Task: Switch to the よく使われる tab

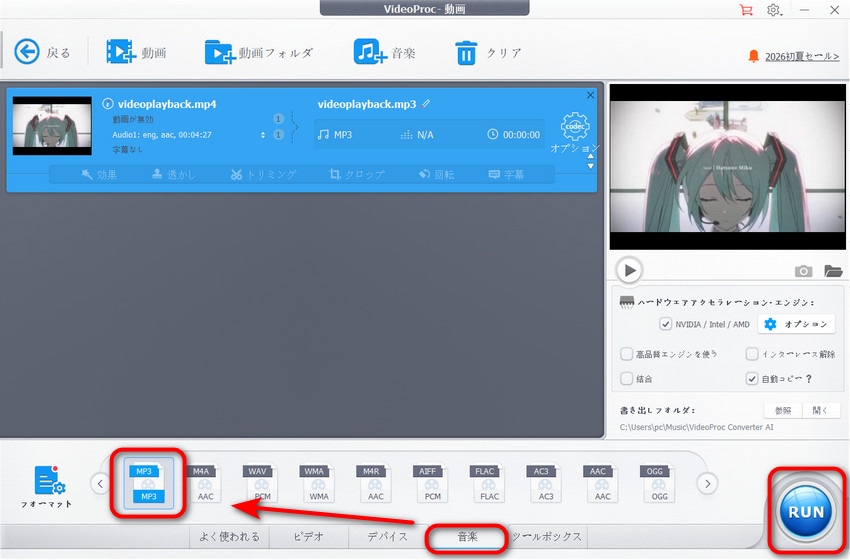Action: click(229, 537)
